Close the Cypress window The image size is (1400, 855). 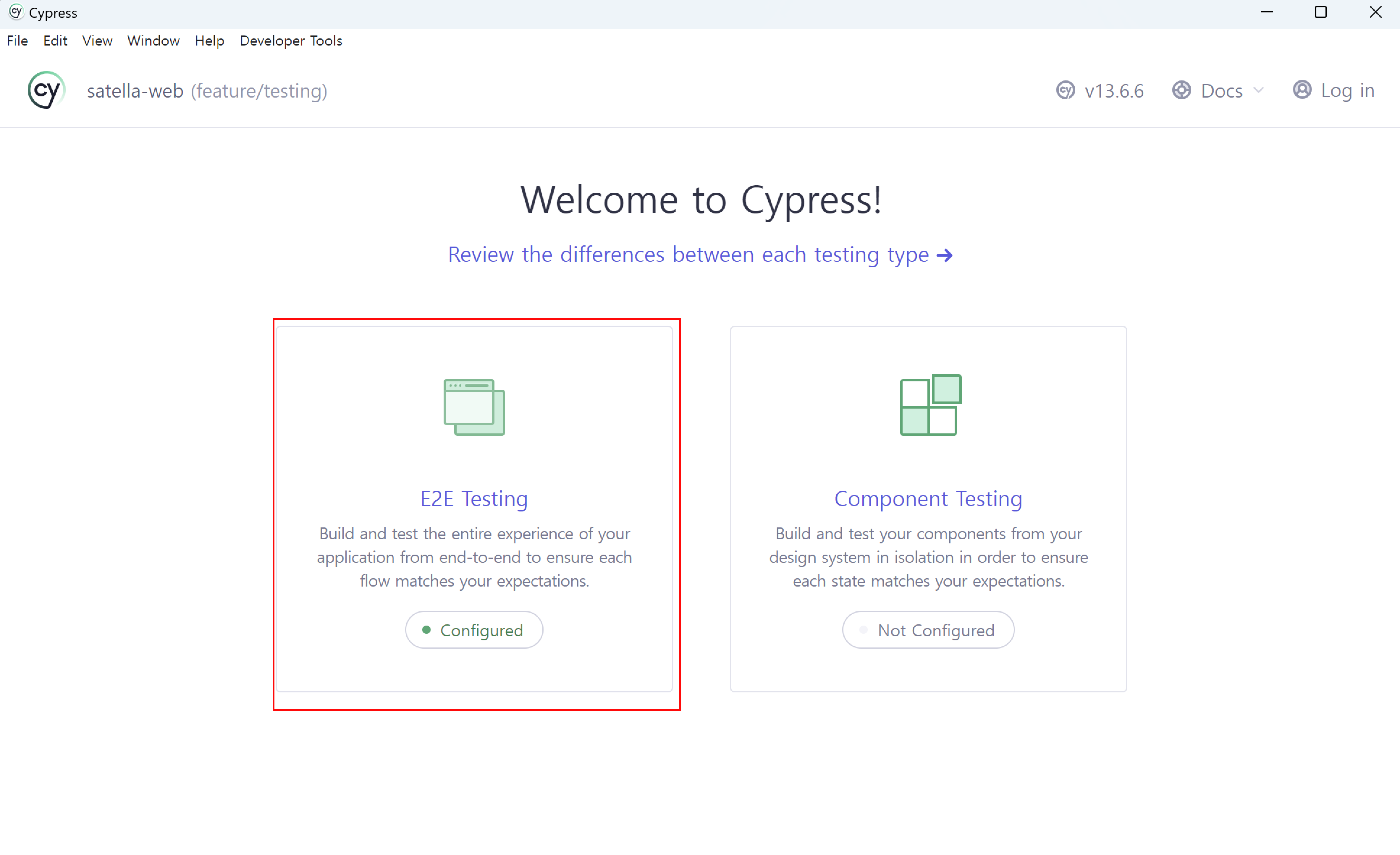click(1375, 12)
